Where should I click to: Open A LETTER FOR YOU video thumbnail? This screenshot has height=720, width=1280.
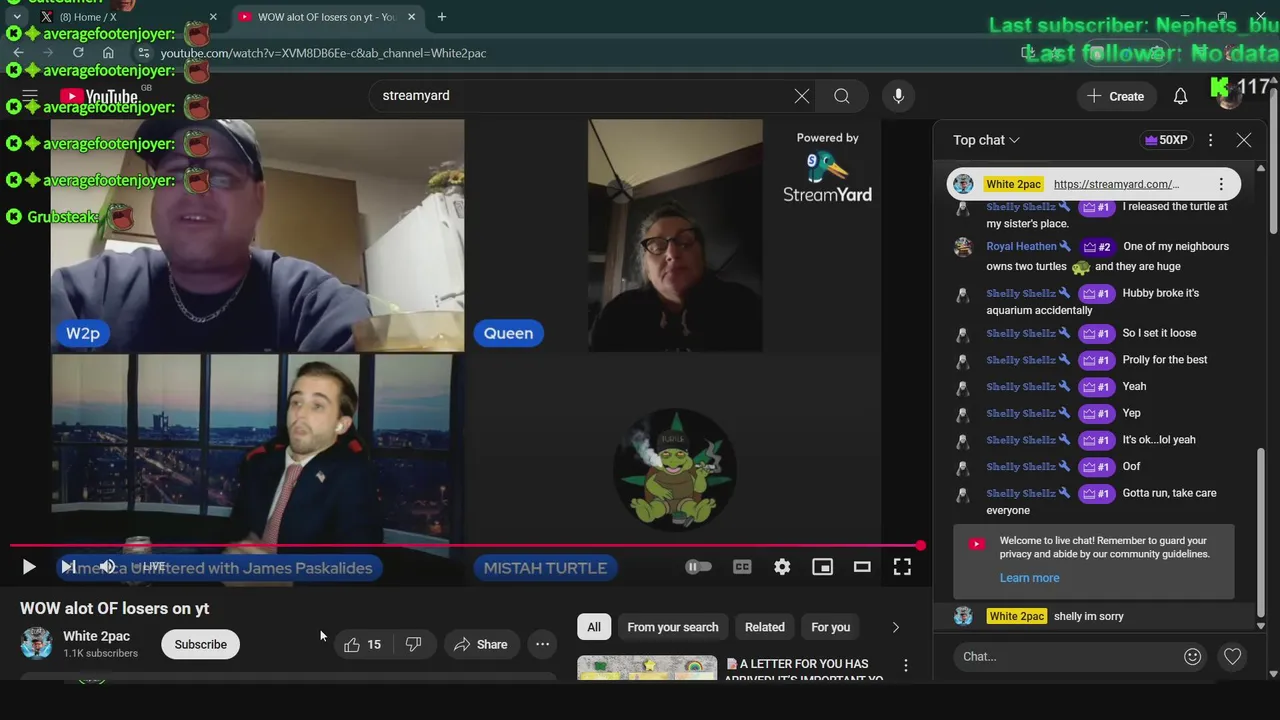tap(647, 668)
